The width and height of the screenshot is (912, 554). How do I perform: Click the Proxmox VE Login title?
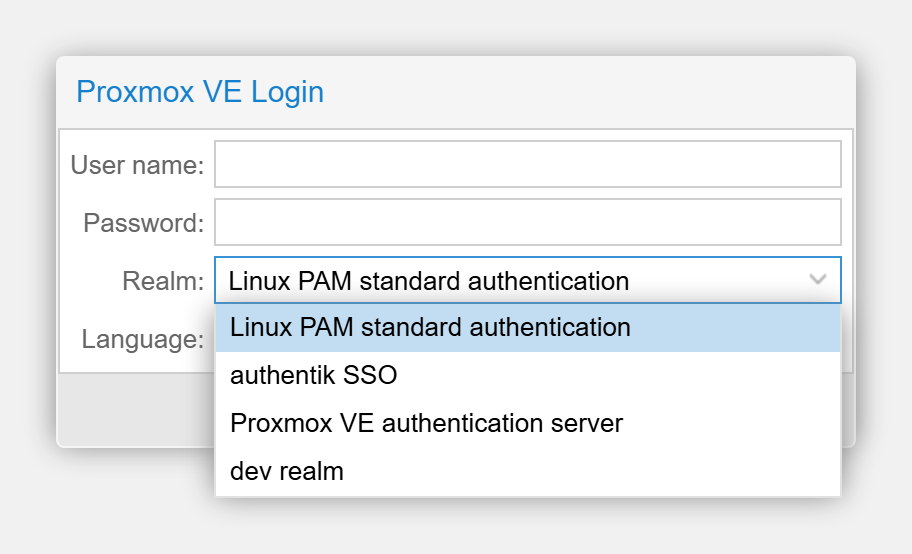point(200,92)
